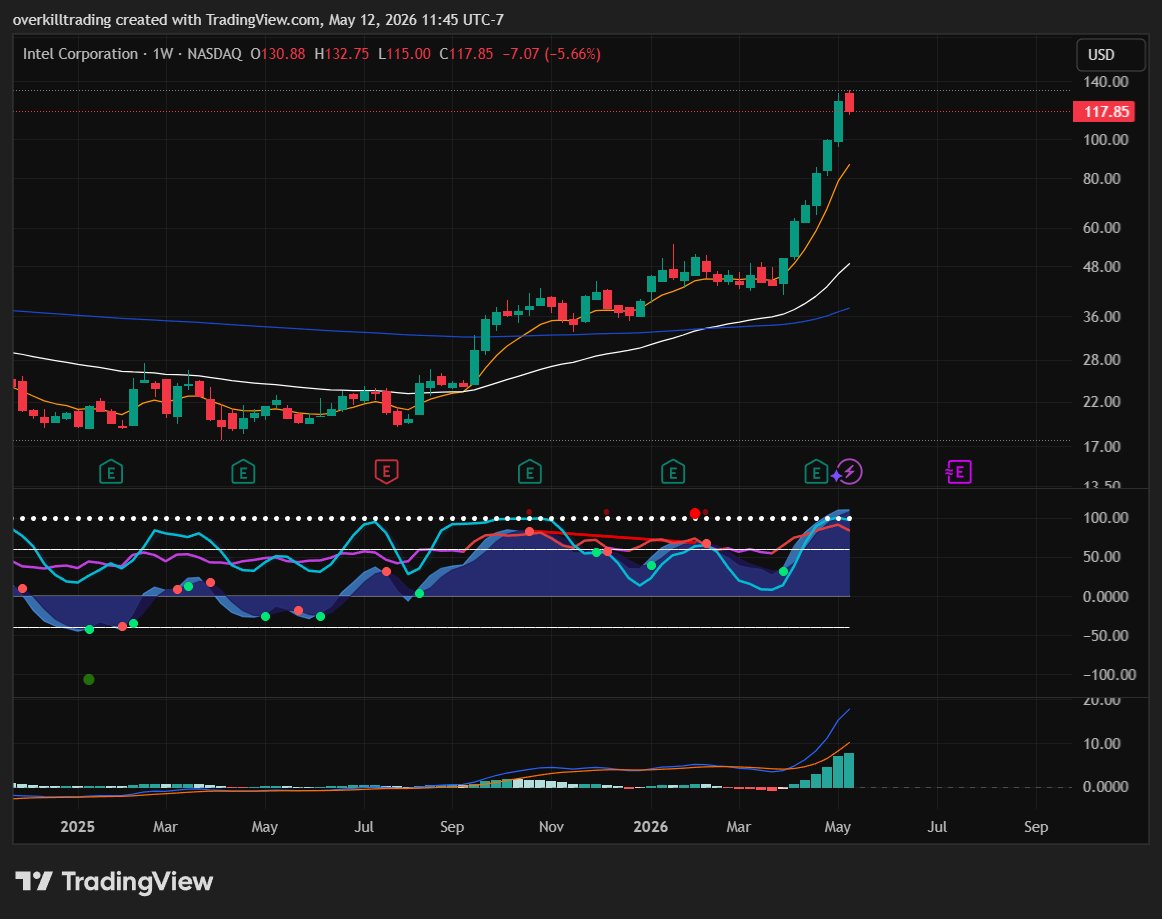
Task: Open the green earnings icon before Mar 2025
Action: coord(111,471)
